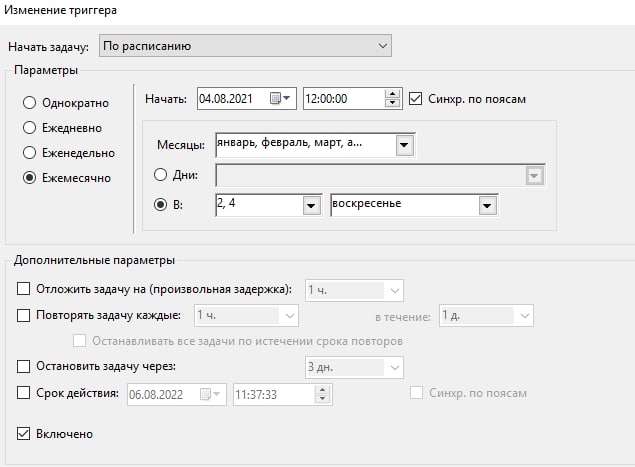Image resolution: width=635 pixels, height=467 pixels.
Task: Open the 'Начать задачу' schedule dropdown
Action: (x=245, y=46)
